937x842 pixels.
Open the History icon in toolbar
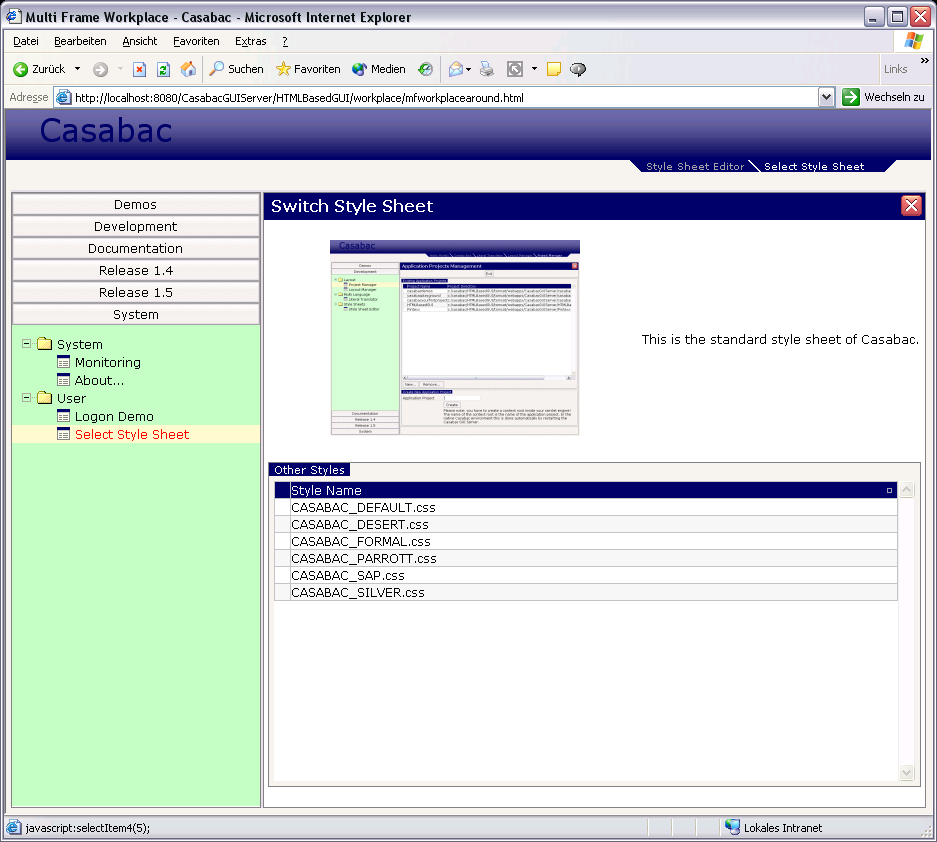[x=425, y=69]
